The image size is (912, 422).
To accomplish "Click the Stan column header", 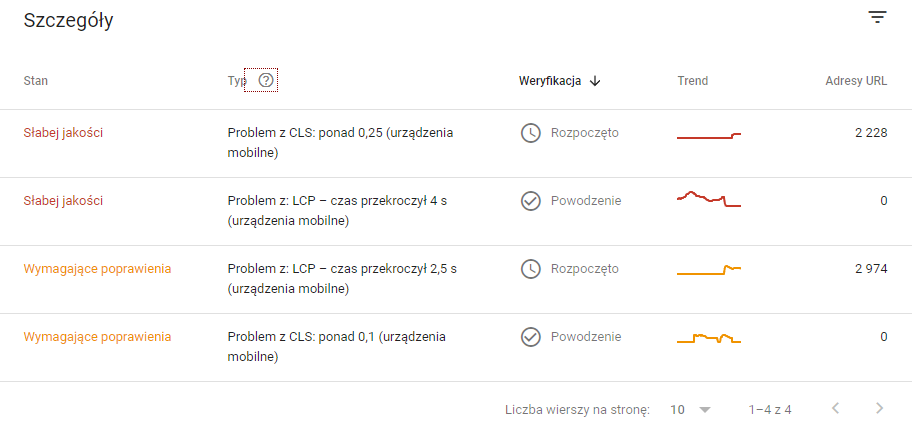I will point(36,81).
